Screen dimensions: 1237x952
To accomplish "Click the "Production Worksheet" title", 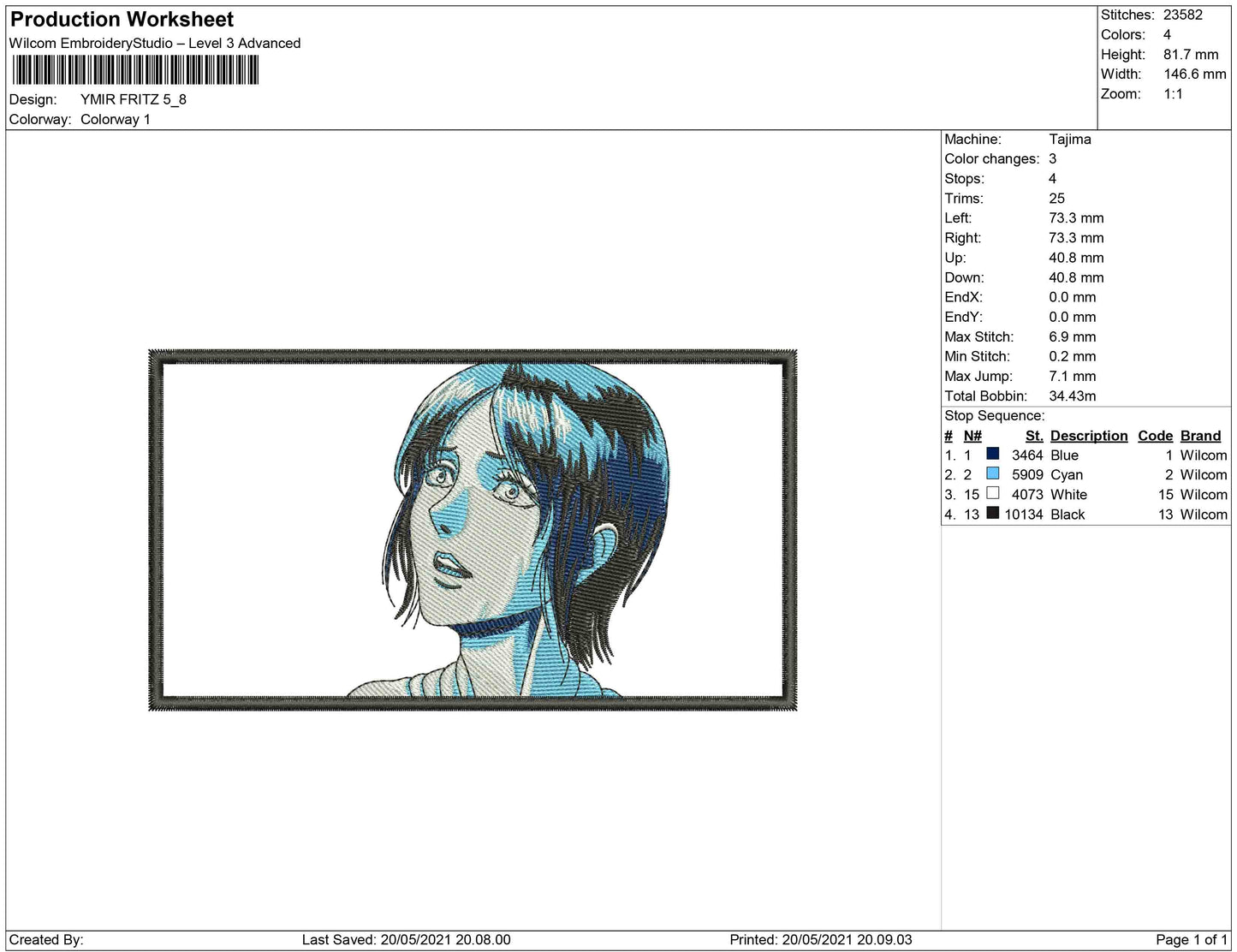I will [122, 20].
